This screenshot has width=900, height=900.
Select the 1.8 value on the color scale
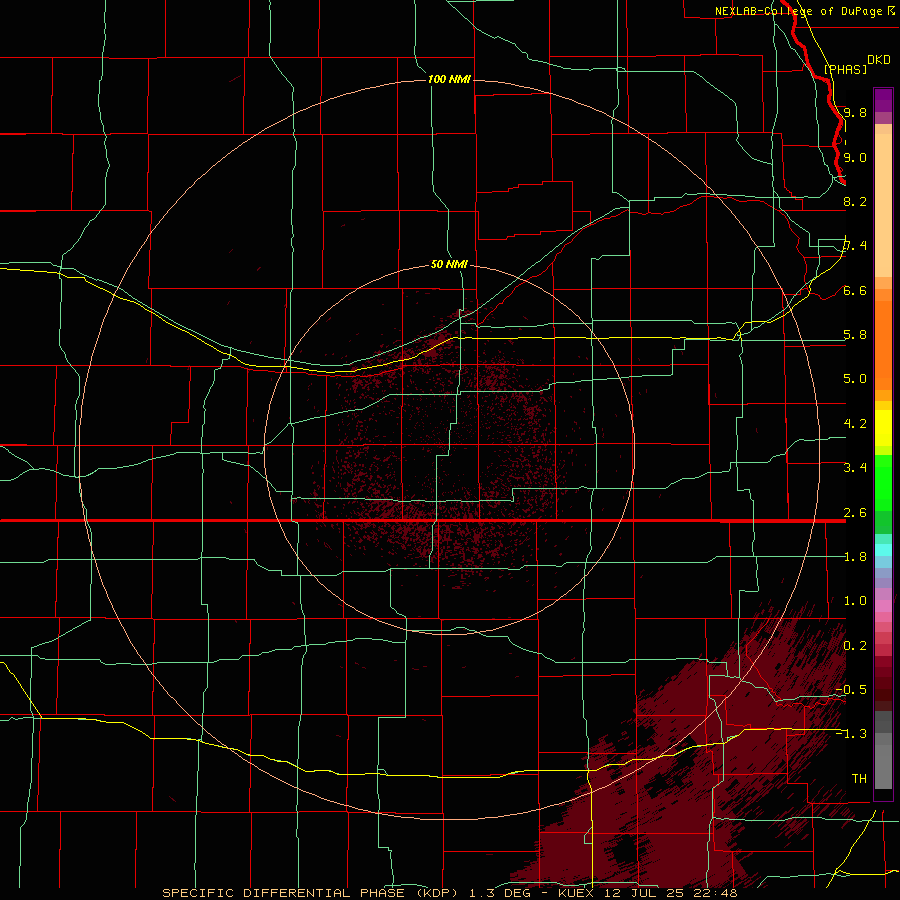pyautogui.click(x=855, y=557)
